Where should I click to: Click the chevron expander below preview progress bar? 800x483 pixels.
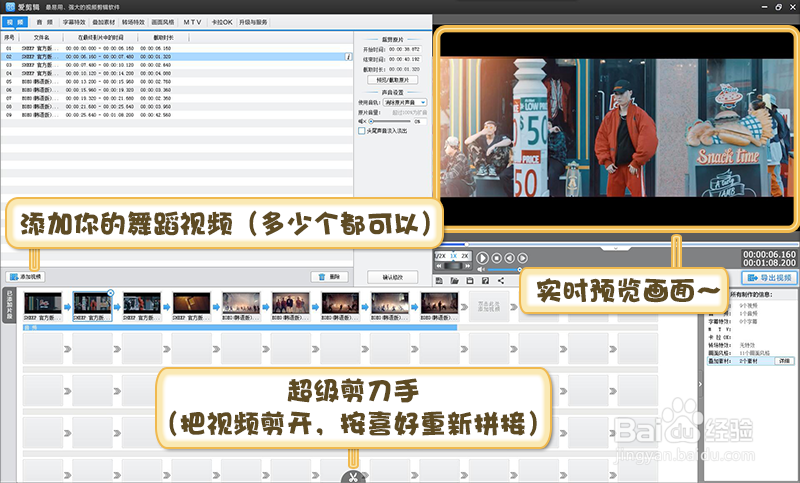pyautogui.click(x=616, y=248)
